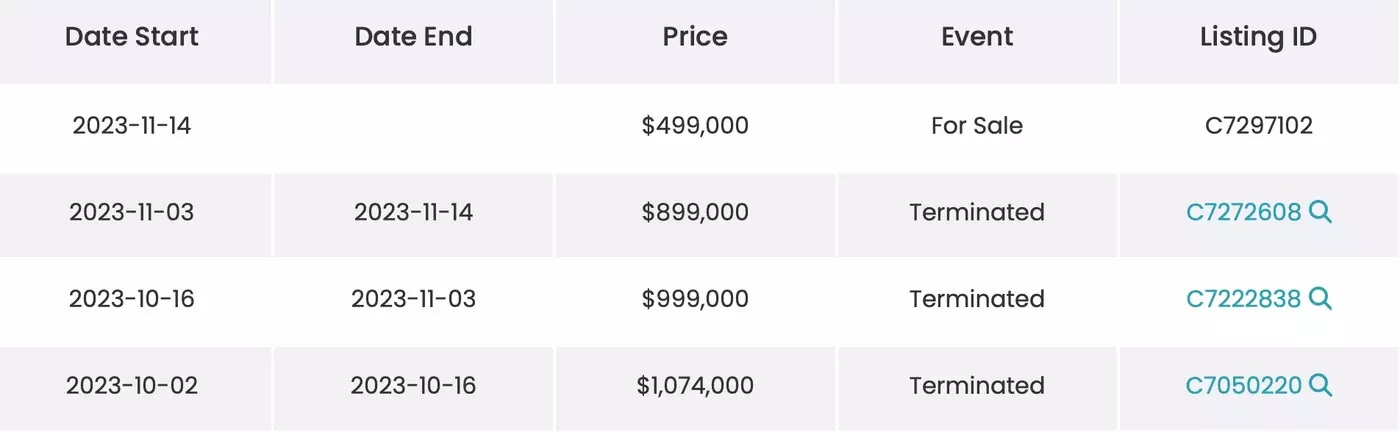Click the $499,000 price cell
This screenshot has height=432, width=1400.
click(695, 125)
